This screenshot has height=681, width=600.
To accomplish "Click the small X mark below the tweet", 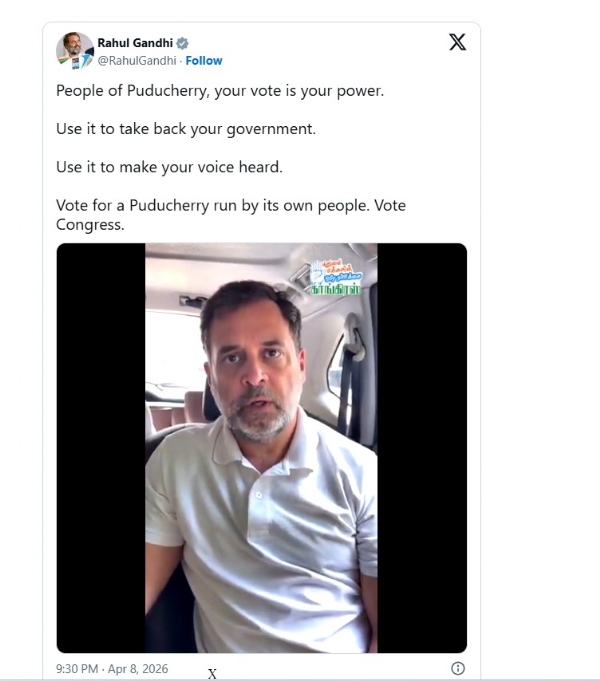I will pyautogui.click(x=212, y=674).
